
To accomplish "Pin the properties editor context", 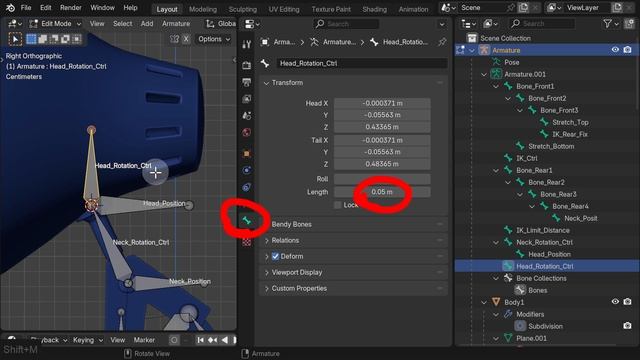I will coord(442,42).
